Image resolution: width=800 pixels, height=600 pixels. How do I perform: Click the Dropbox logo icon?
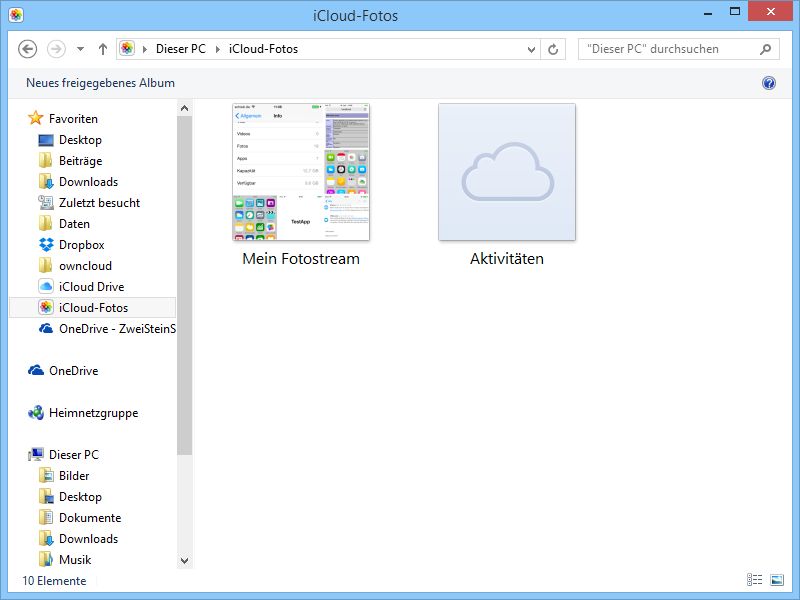coord(46,244)
